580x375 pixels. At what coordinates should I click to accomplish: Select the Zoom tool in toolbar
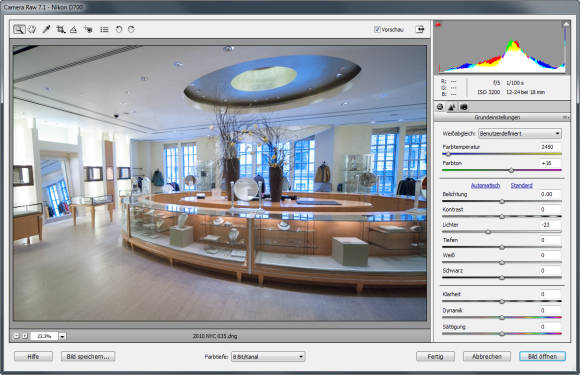click(x=19, y=29)
